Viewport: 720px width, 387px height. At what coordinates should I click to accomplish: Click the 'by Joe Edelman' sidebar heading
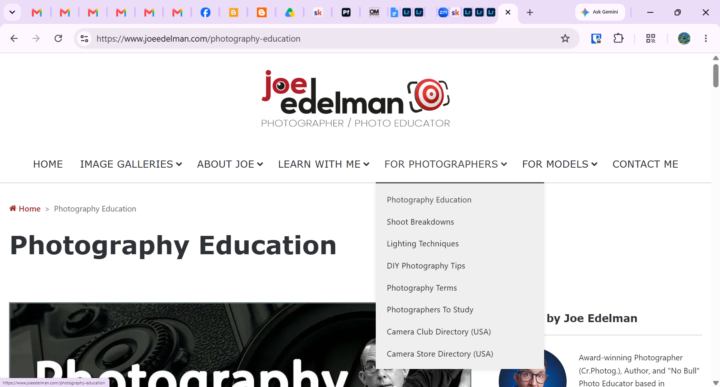tap(591, 319)
